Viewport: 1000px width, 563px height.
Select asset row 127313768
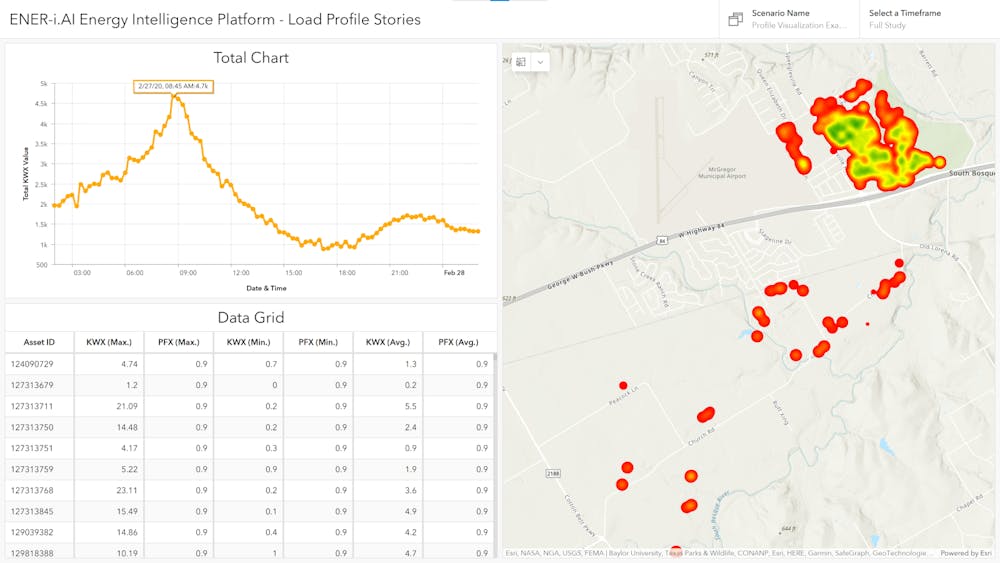click(x=249, y=490)
